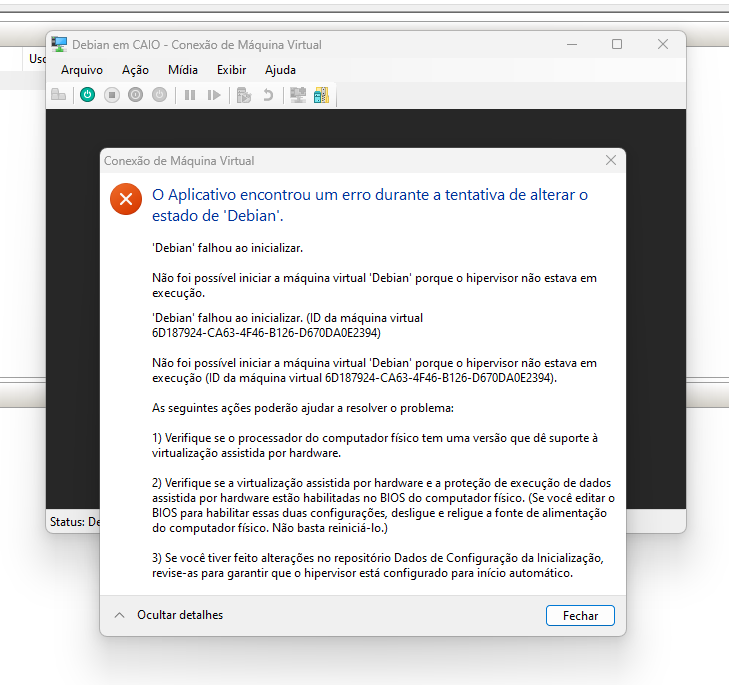Open the Mídia menu
This screenshot has width=729, height=685.
(183, 70)
